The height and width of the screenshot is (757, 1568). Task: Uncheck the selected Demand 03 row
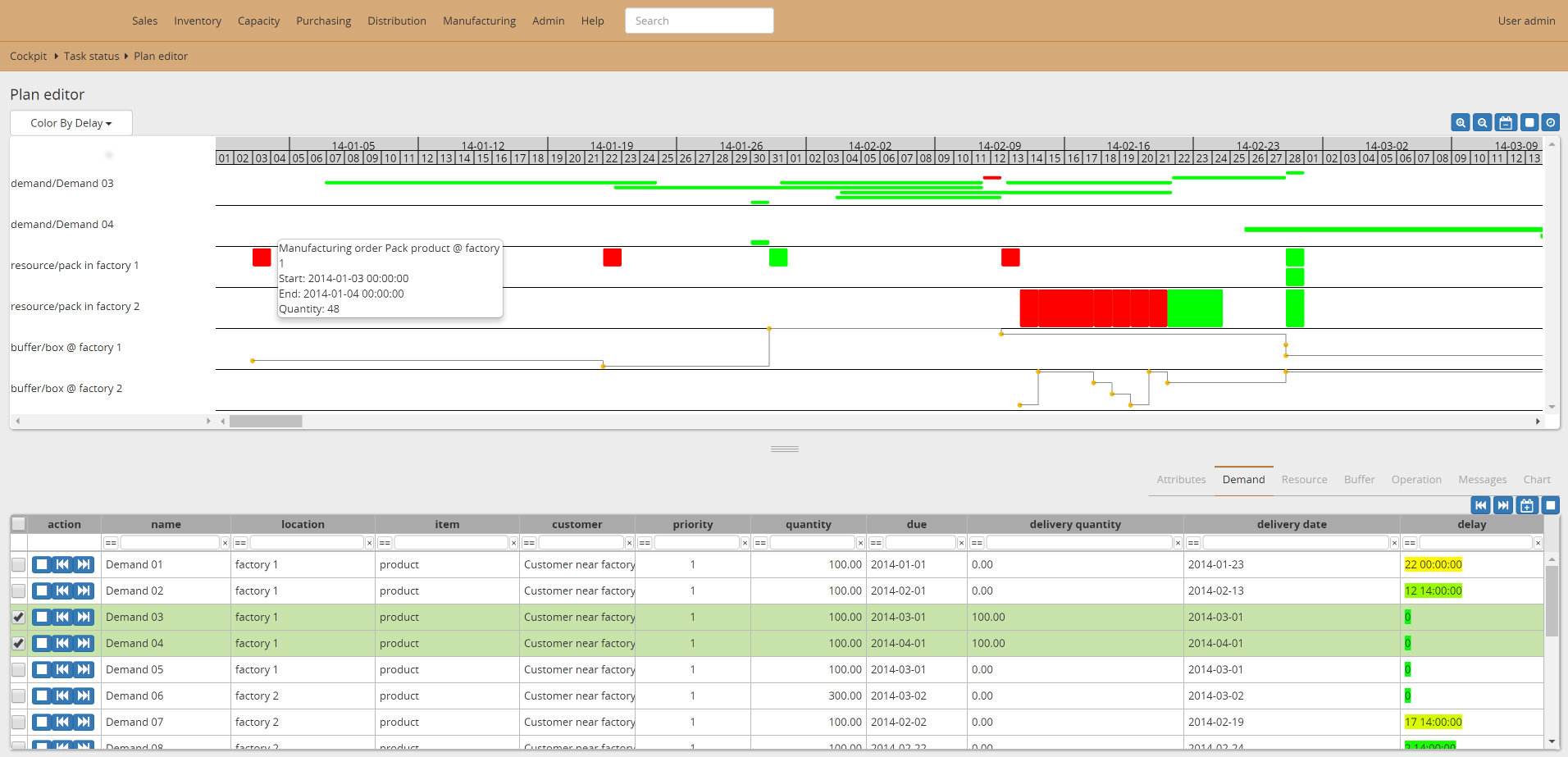point(18,617)
